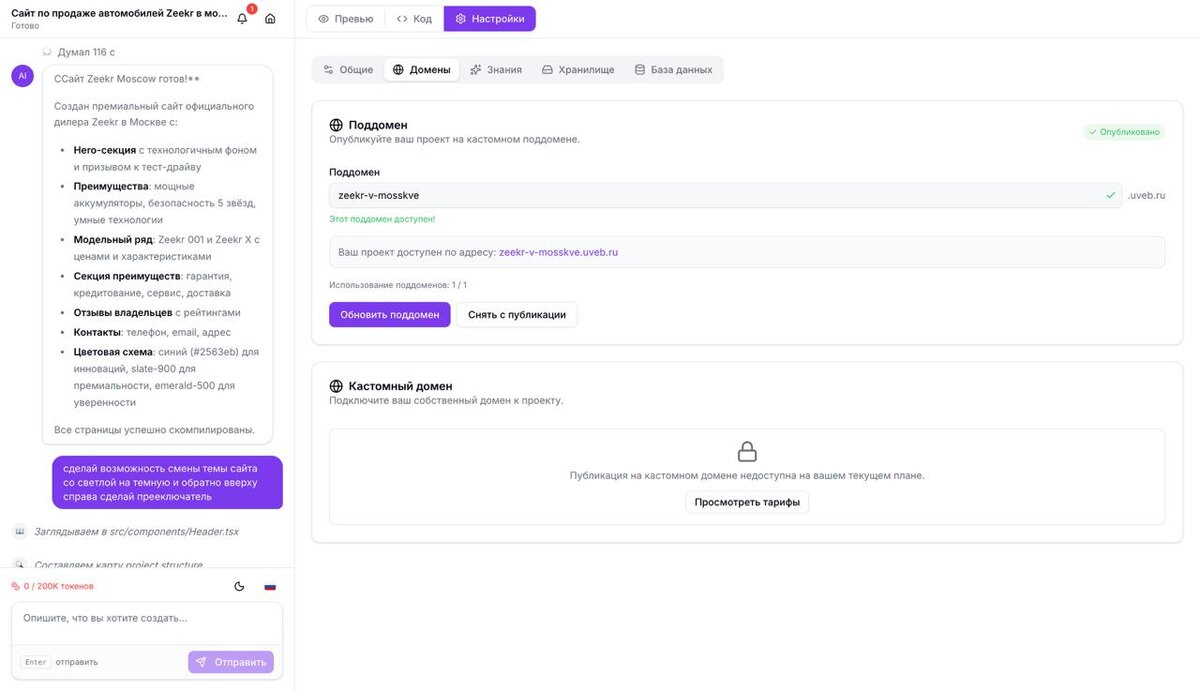Click the 'Контакты' list item
This screenshot has width=1200, height=691.
point(152,332)
